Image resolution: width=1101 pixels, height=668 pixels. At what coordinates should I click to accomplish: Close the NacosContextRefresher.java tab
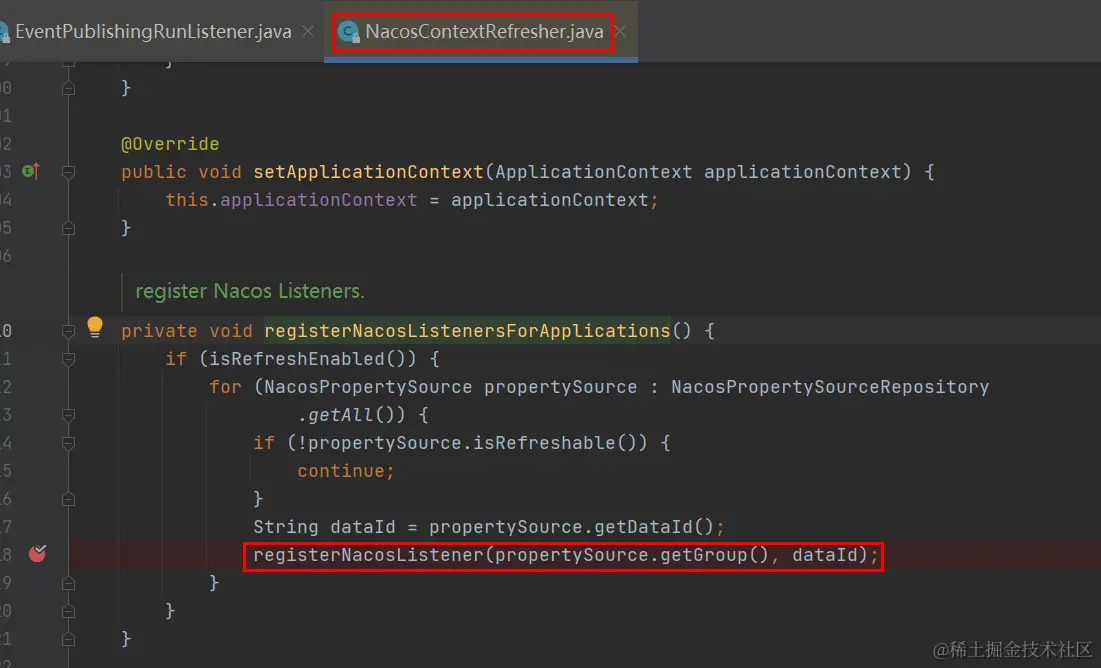click(x=621, y=32)
